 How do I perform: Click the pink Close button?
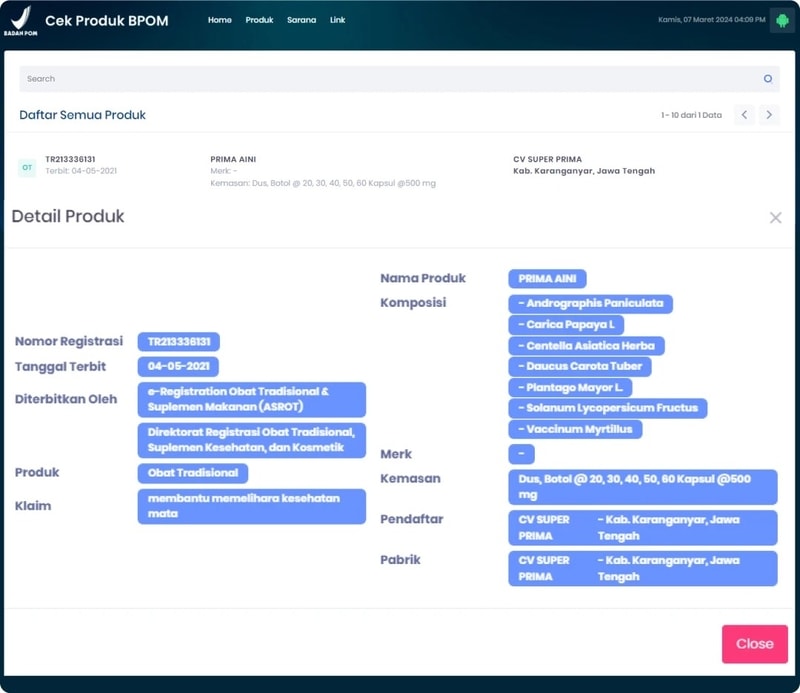(x=755, y=644)
